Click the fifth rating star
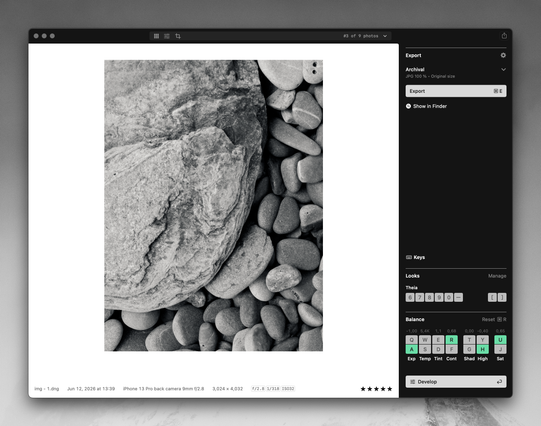Image resolution: width=541 pixels, height=426 pixels. click(x=390, y=389)
